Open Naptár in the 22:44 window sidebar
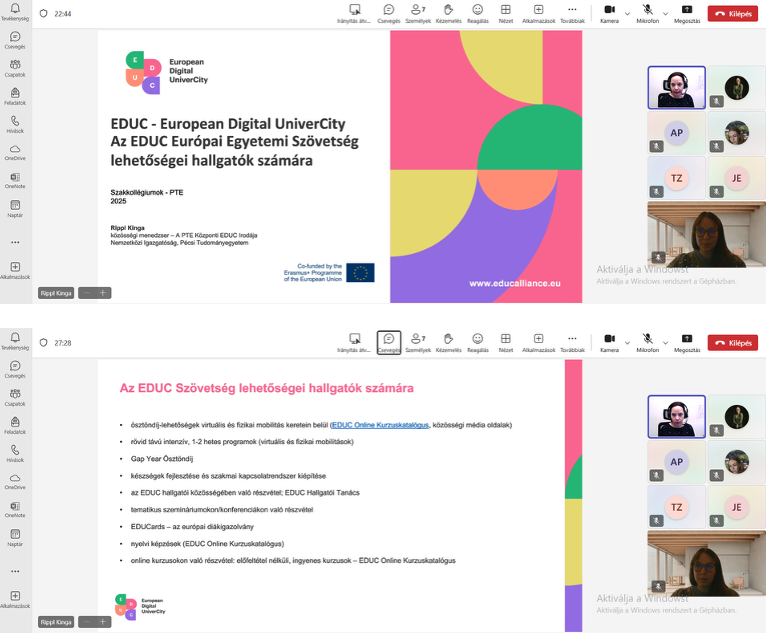Viewport: 766px width, 633px height. coord(15,209)
